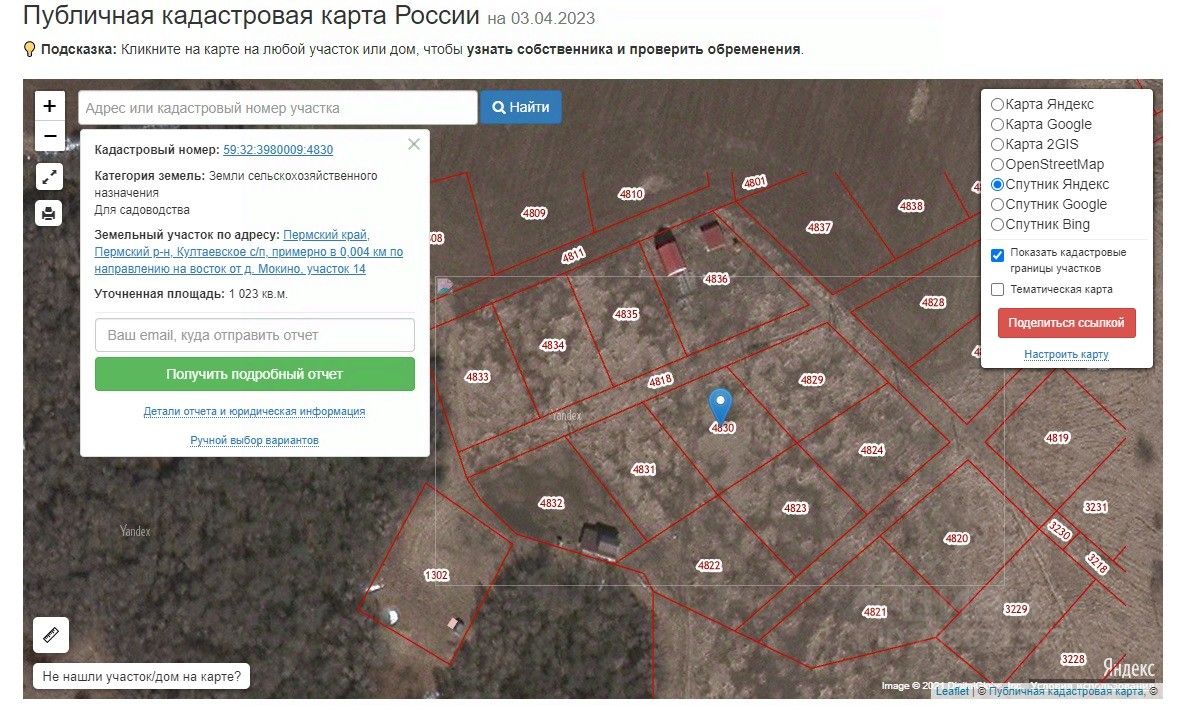This screenshot has height=713, width=1184.
Task: Print the map using the printer icon
Action: [49, 214]
